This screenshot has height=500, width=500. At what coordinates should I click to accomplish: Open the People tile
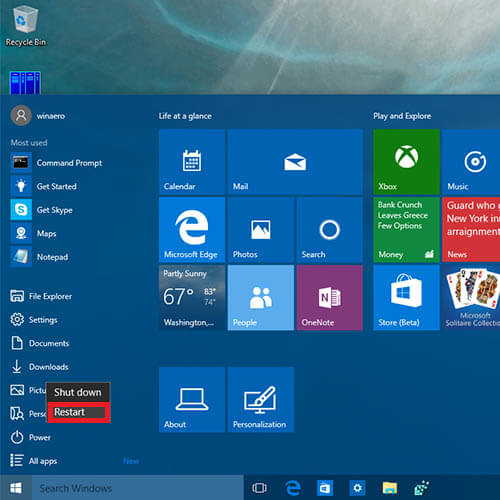pos(261,298)
